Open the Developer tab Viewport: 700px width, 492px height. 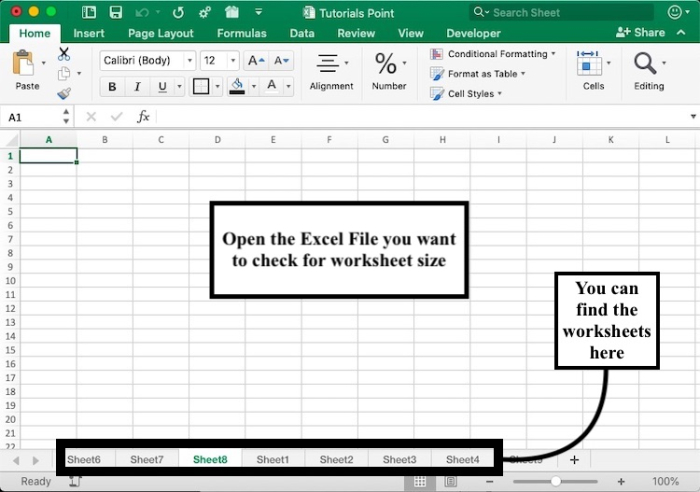pyautogui.click(x=473, y=33)
